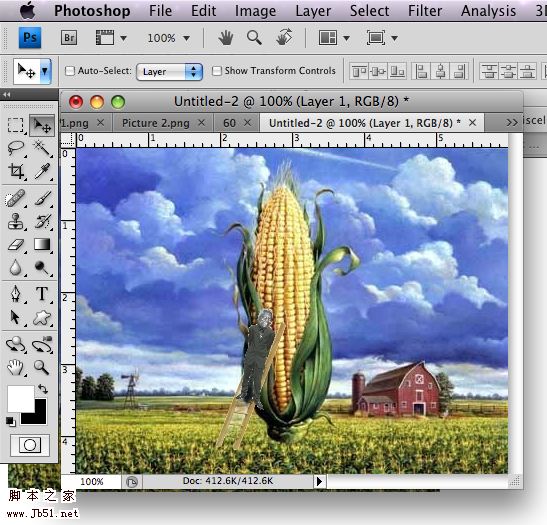The width and height of the screenshot is (547, 525).
Task: Close the Picture 2.png tab
Action: point(201,122)
